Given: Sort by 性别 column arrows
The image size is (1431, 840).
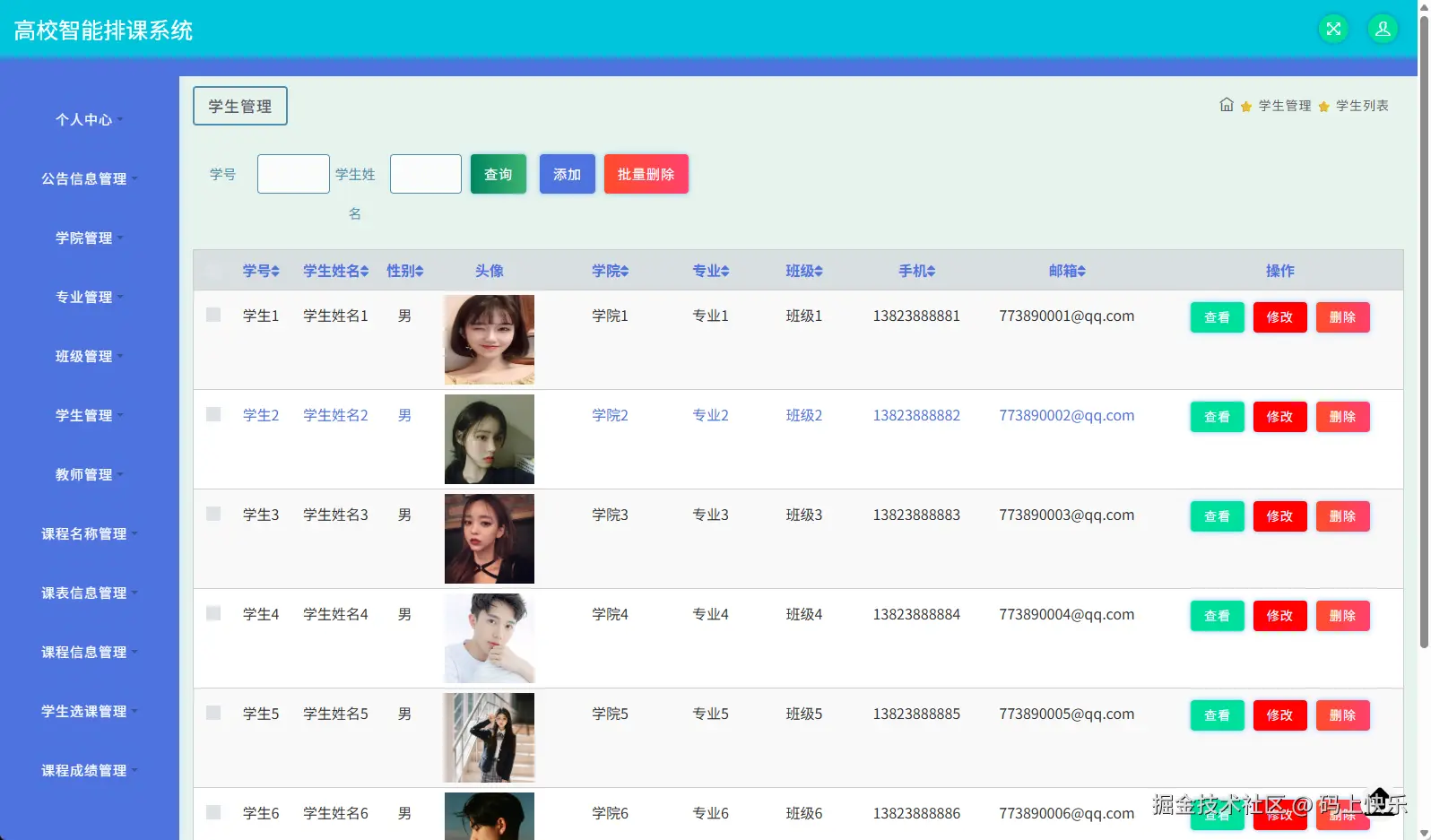Looking at the screenshot, I should [419, 271].
